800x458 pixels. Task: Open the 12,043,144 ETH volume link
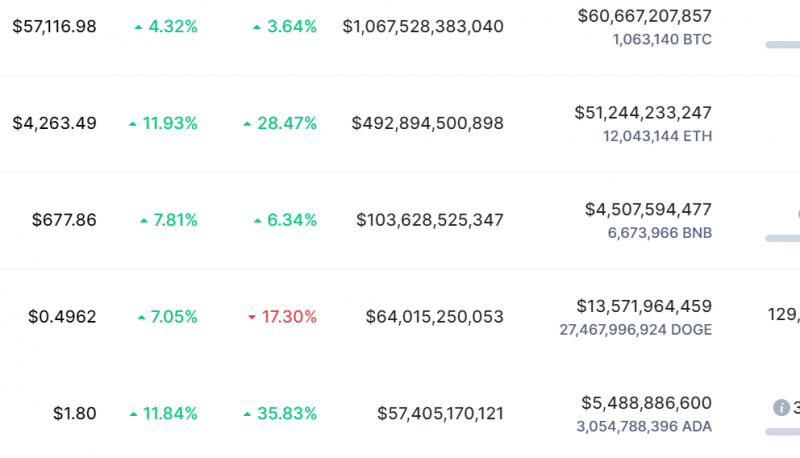pos(657,136)
